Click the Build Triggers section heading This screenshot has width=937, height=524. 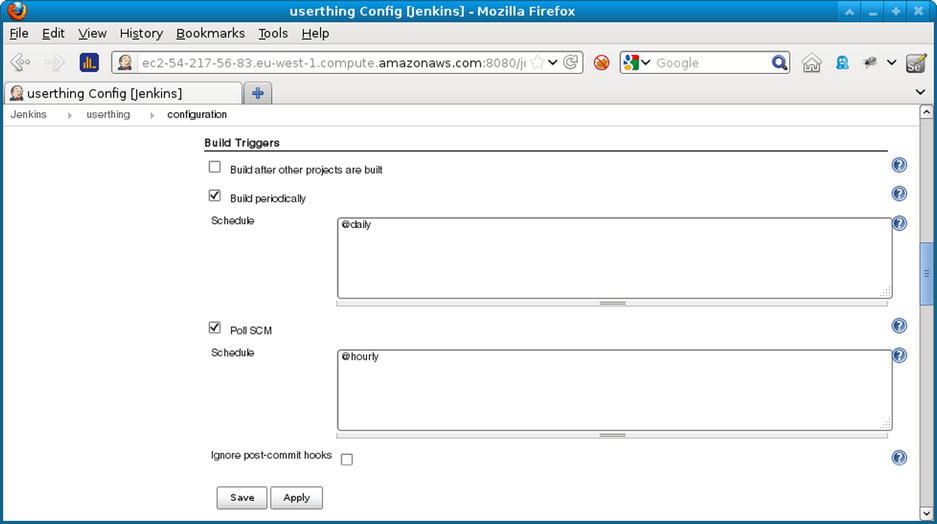pos(242,143)
